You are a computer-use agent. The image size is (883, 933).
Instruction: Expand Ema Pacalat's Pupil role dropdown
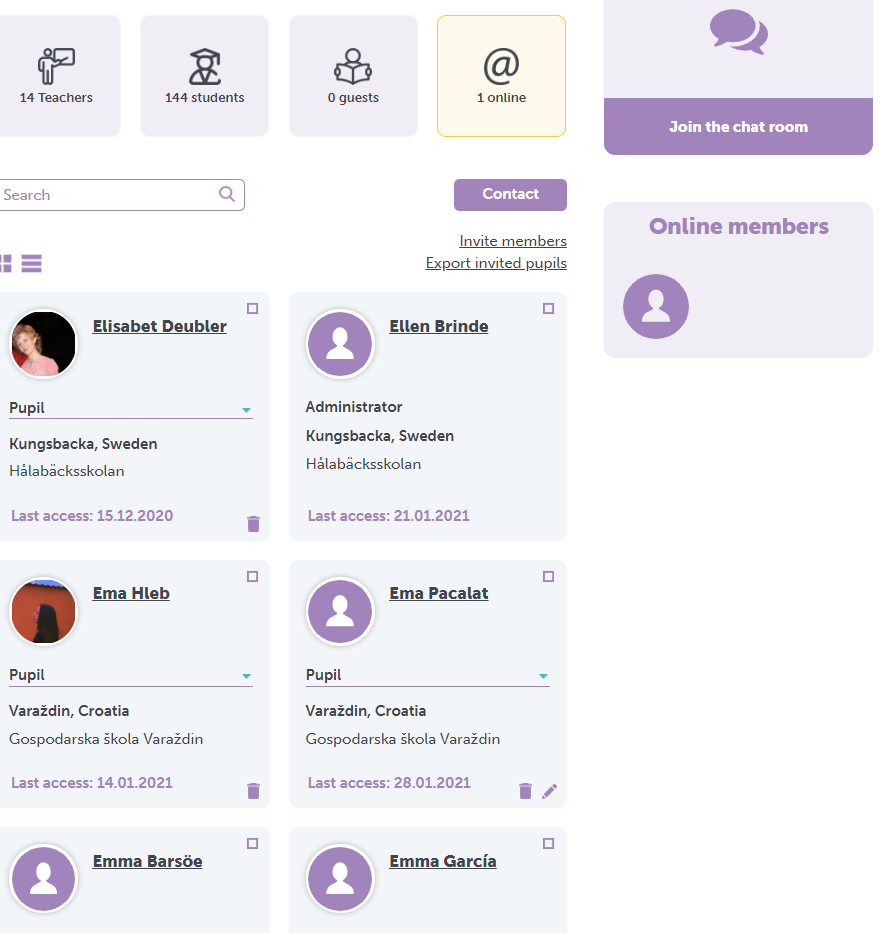(x=427, y=675)
